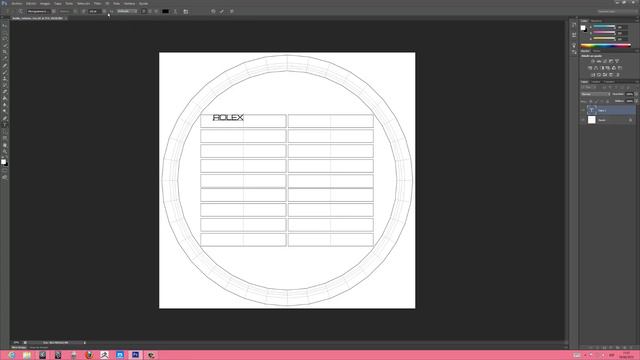
Task: Add Curves adjustment icon
Action: 604,61
